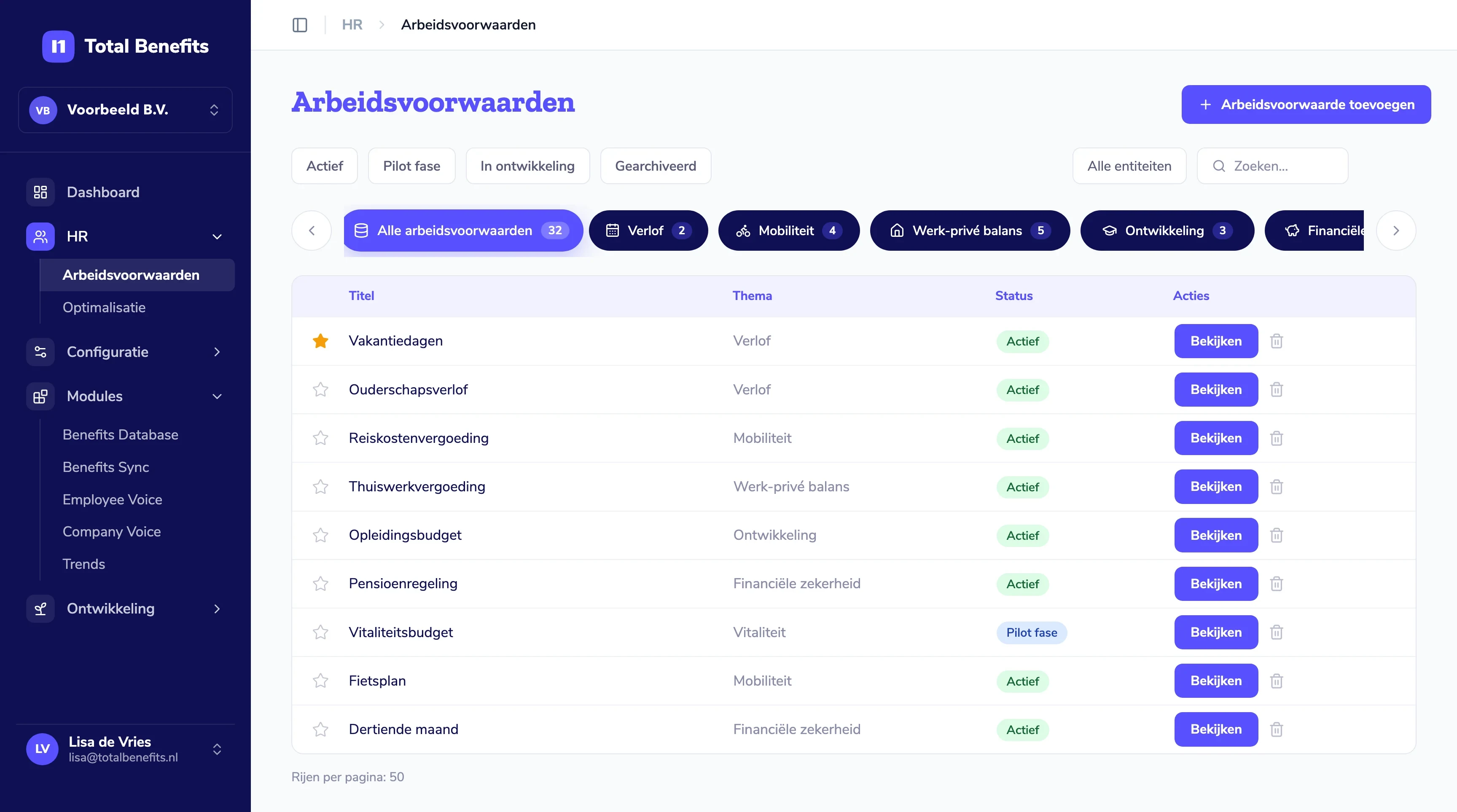
Task: Collapse the HR menu chevron
Action: click(x=217, y=237)
